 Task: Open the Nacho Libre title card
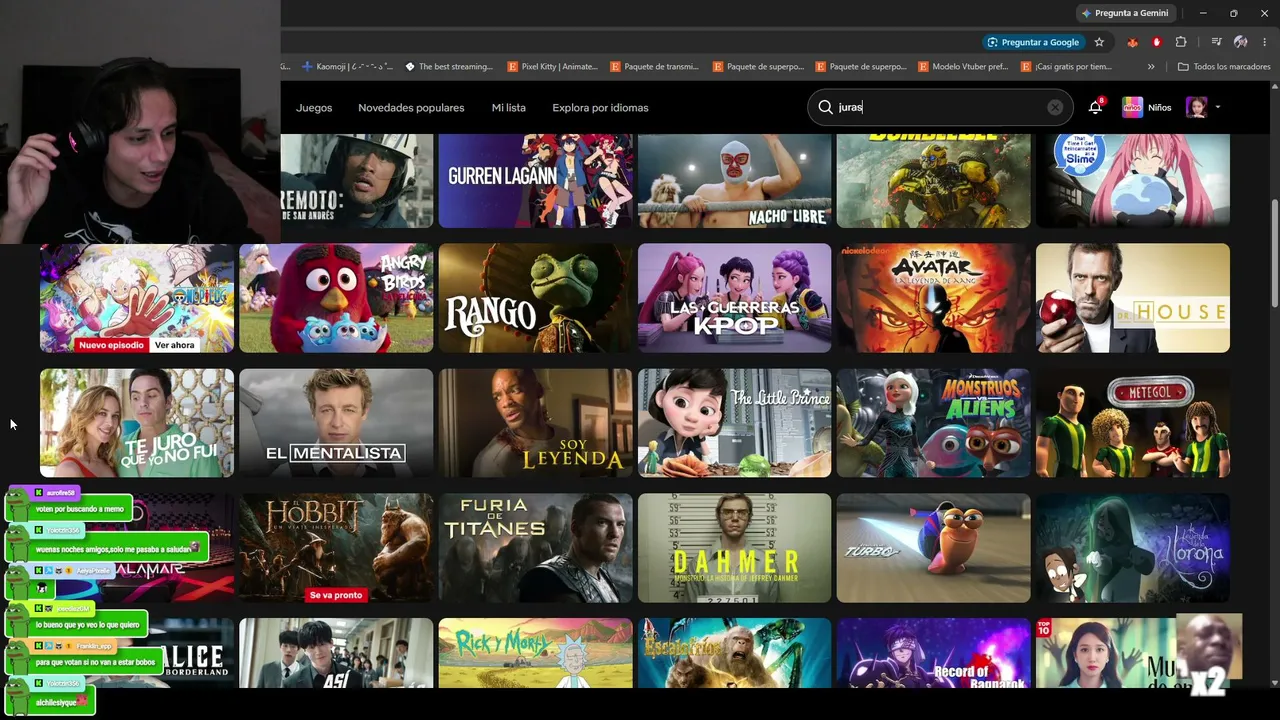(x=734, y=181)
